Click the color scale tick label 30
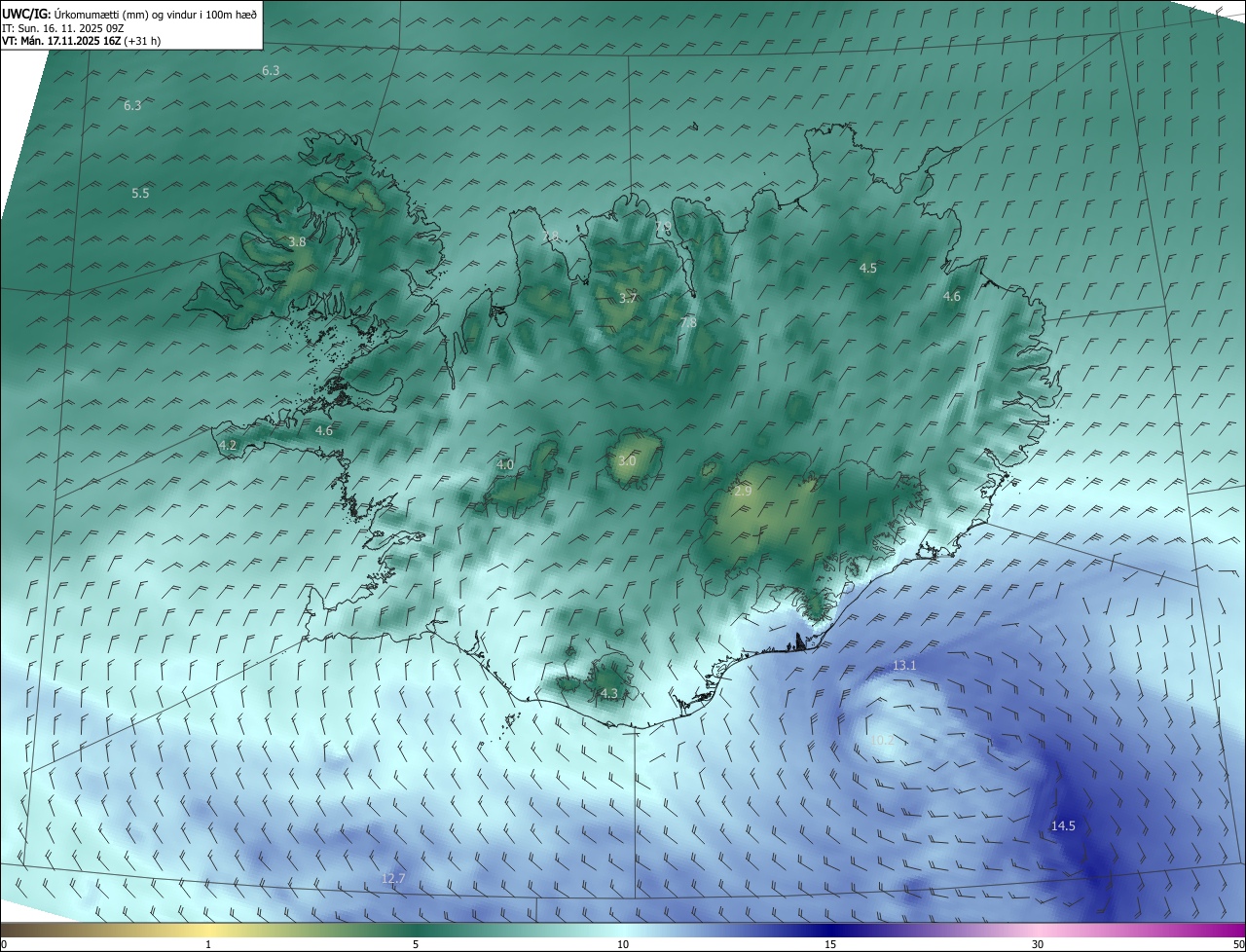The width and height of the screenshot is (1246, 952). 1038,944
